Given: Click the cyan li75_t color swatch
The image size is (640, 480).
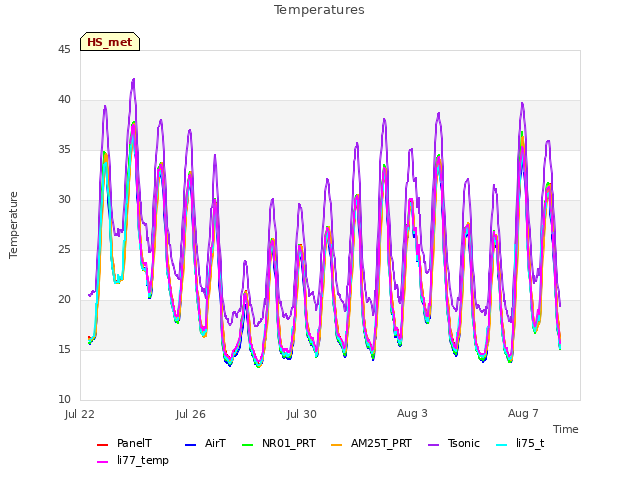Looking at the screenshot, I should [501, 444].
